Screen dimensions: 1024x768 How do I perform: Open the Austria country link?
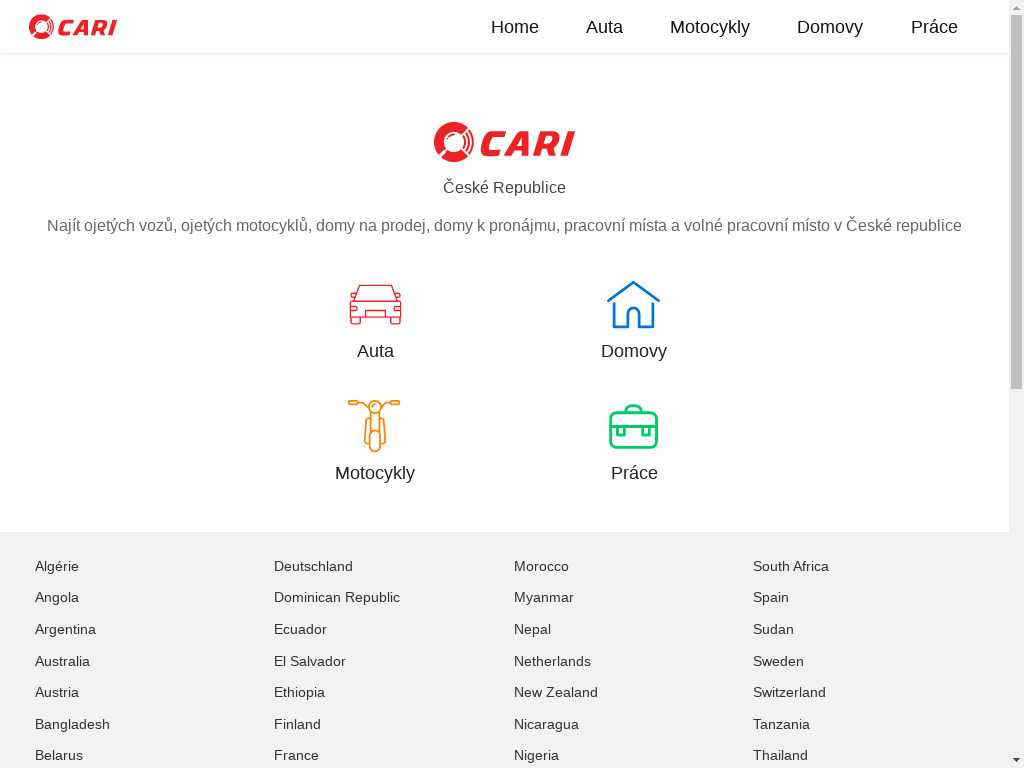click(57, 692)
